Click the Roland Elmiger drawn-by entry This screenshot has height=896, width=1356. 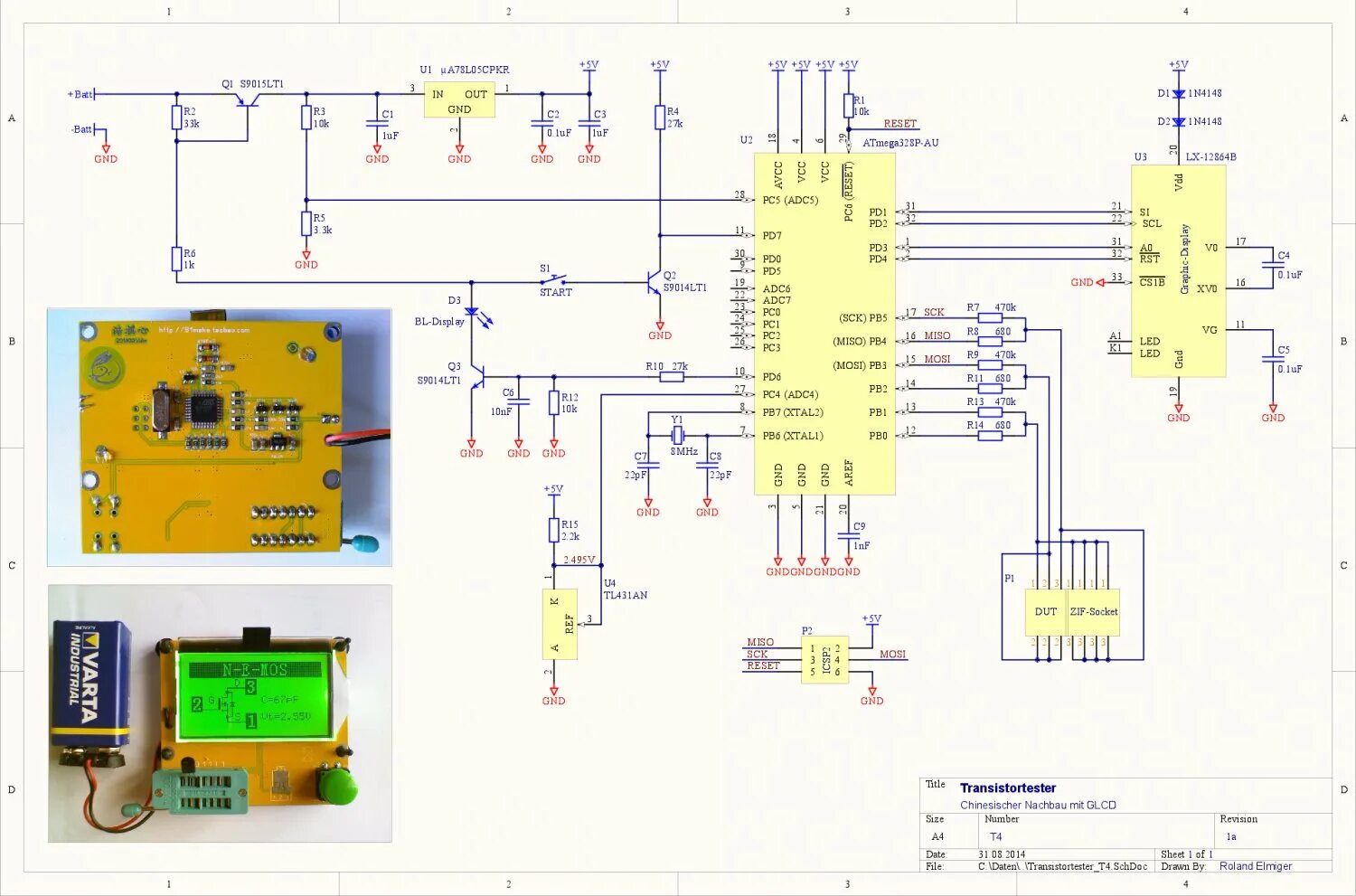coord(1255,865)
